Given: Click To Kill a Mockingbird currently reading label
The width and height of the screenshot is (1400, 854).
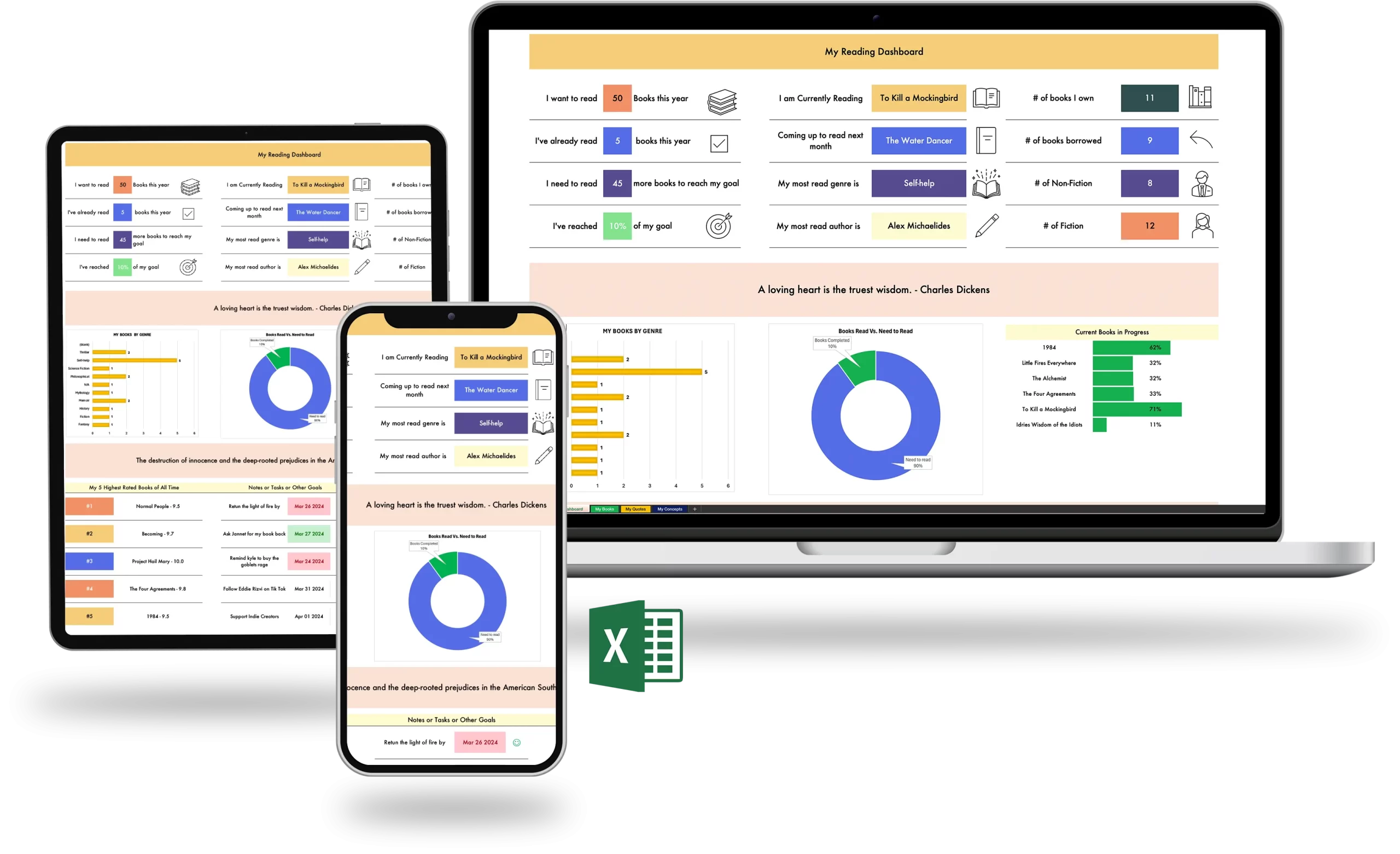Looking at the screenshot, I should (x=916, y=97).
